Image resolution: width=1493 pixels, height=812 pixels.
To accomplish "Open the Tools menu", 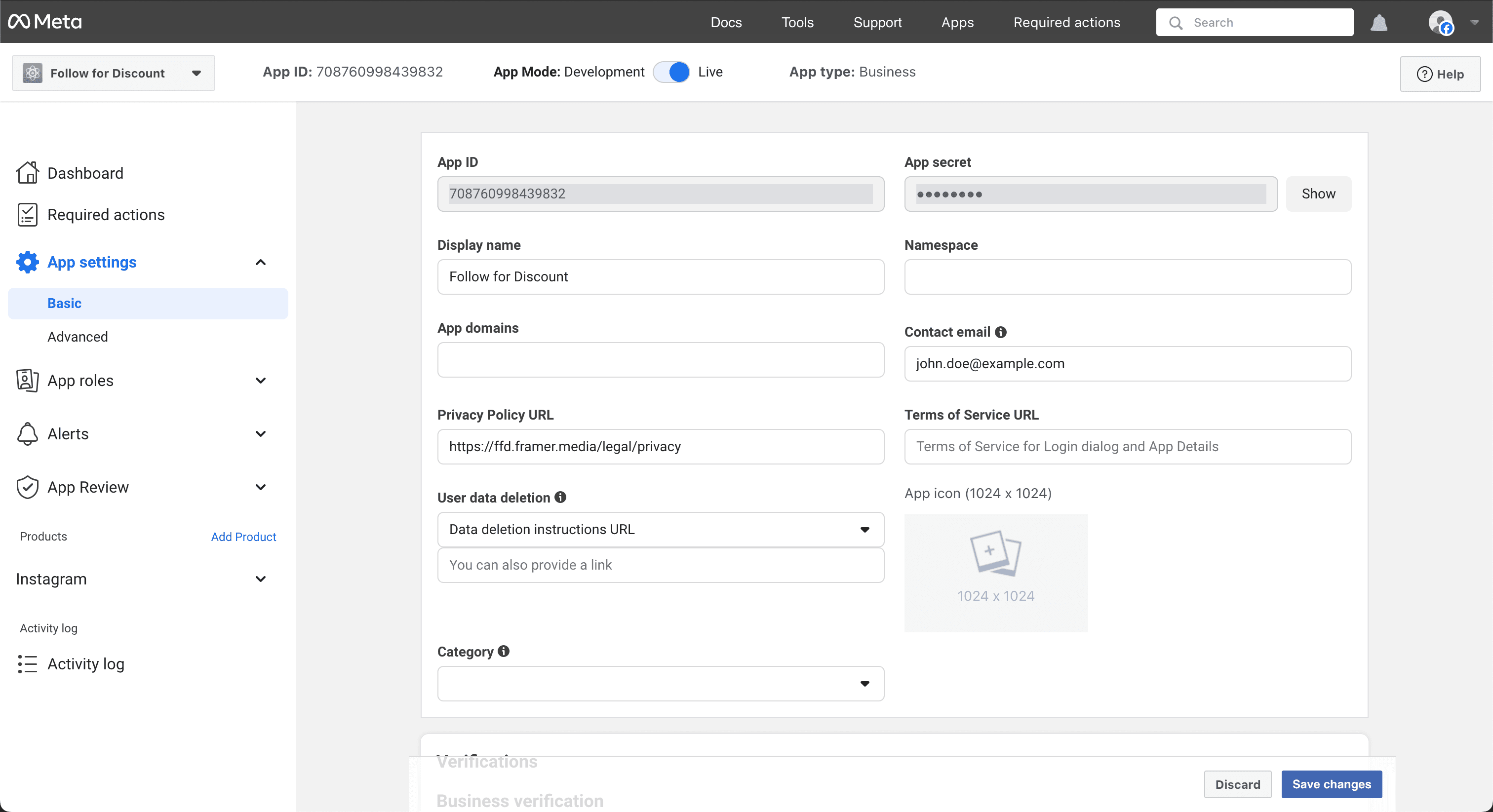I will point(797,23).
